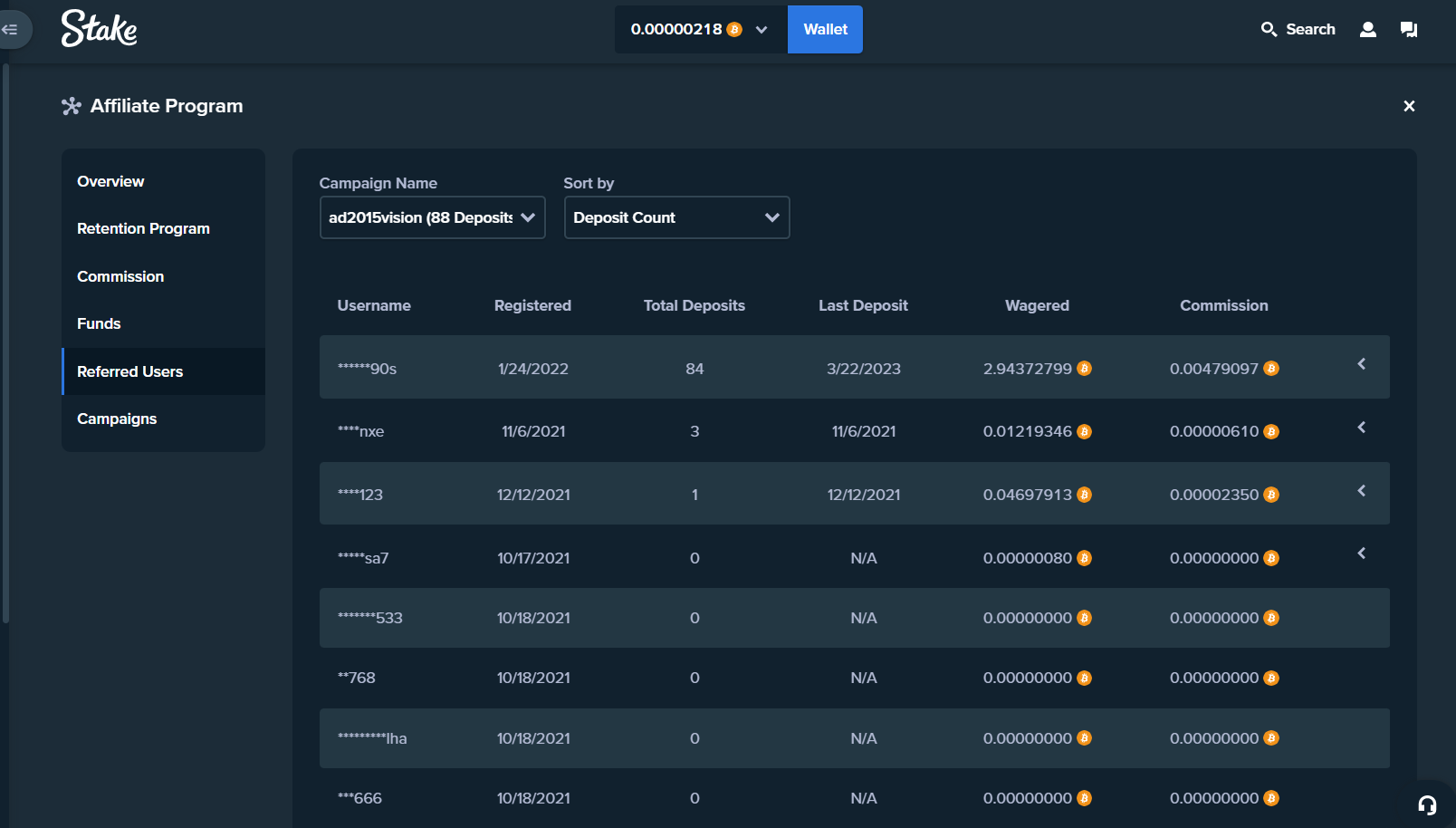
Task: Click the Wallet button
Action: point(825,29)
